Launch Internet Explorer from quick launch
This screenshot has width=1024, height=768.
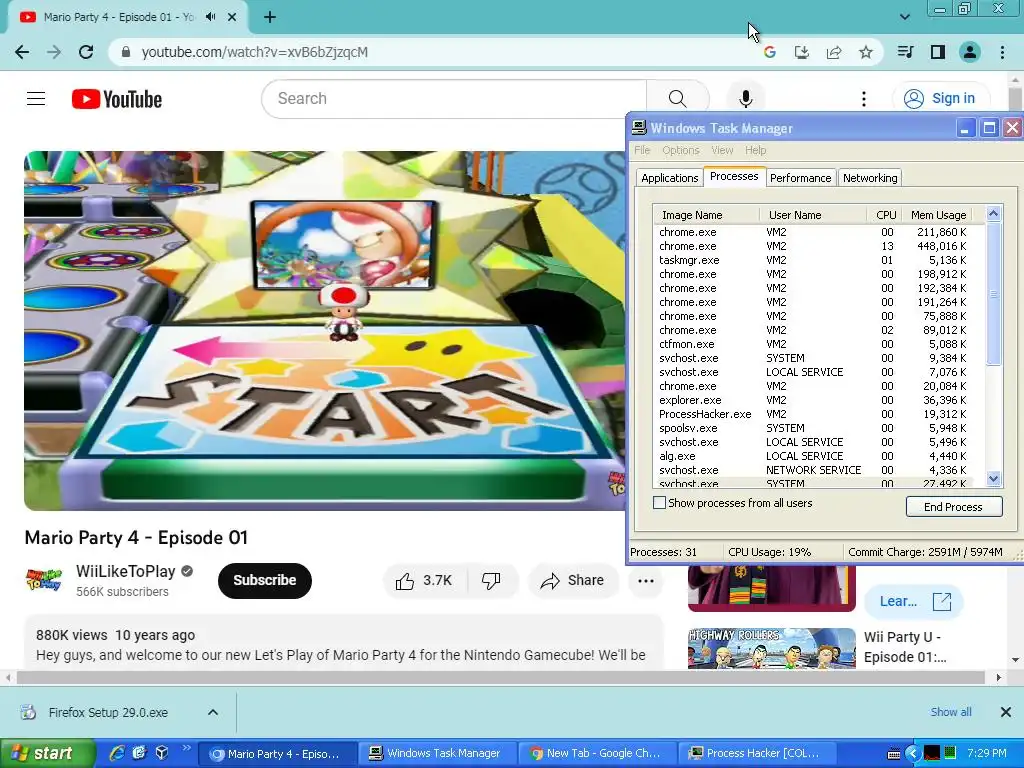coord(117,753)
